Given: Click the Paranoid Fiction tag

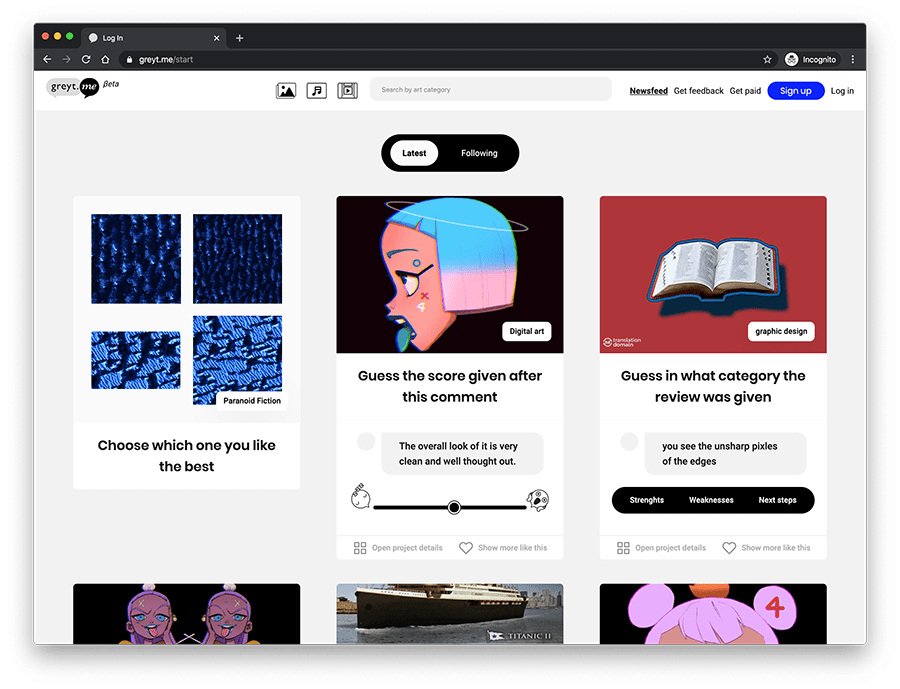Looking at the screenshot, I should click(252, 401).
